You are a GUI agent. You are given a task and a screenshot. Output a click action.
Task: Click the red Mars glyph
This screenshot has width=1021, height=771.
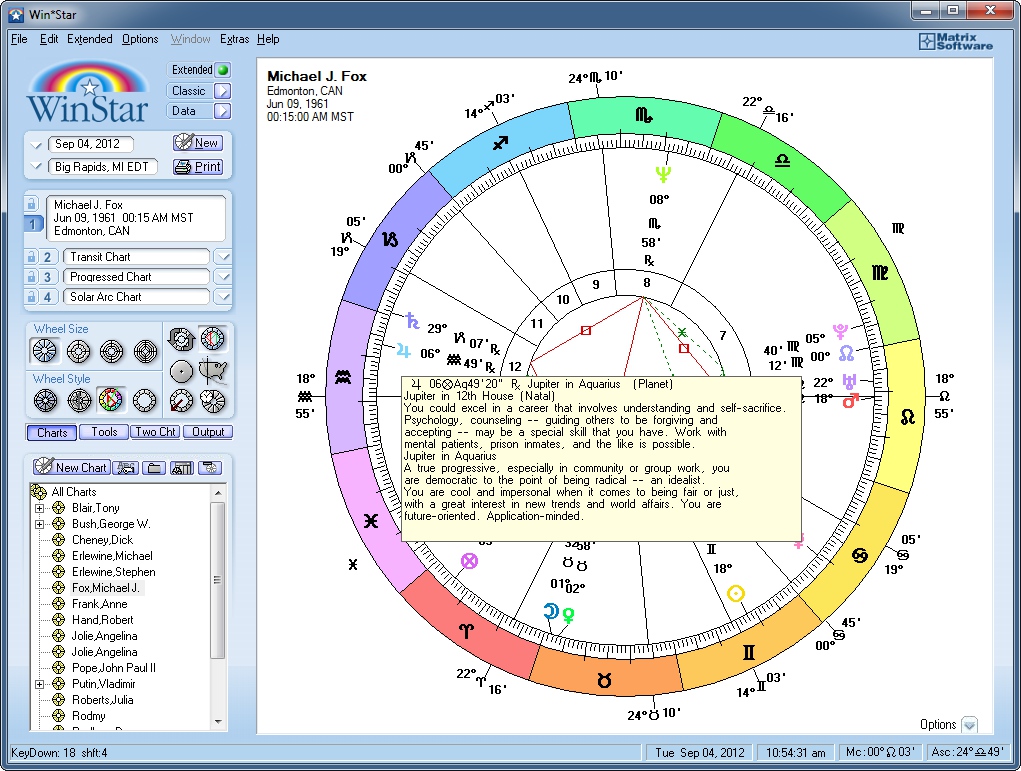(x=850, y=400)
